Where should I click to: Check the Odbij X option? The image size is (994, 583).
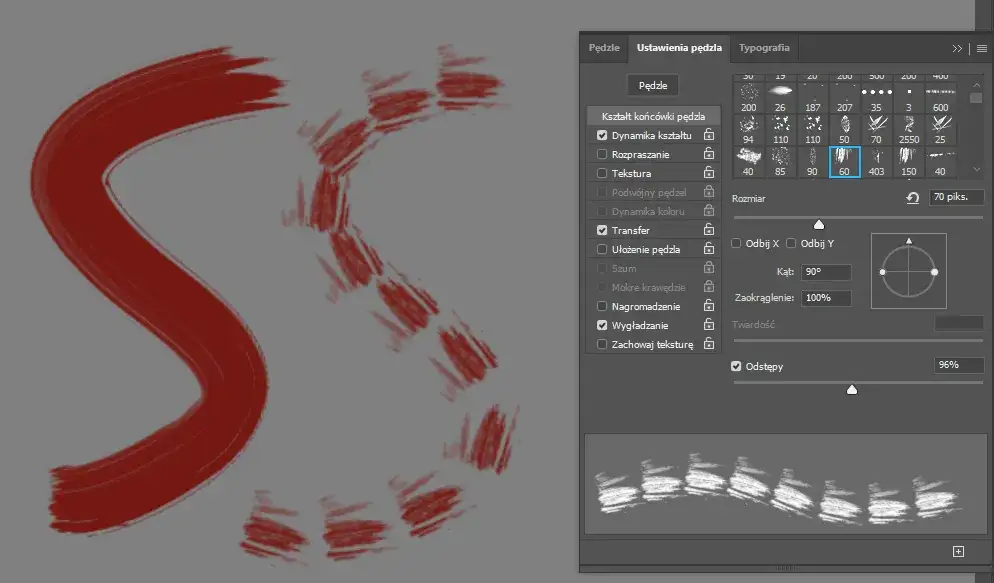[x=737, y=243]
